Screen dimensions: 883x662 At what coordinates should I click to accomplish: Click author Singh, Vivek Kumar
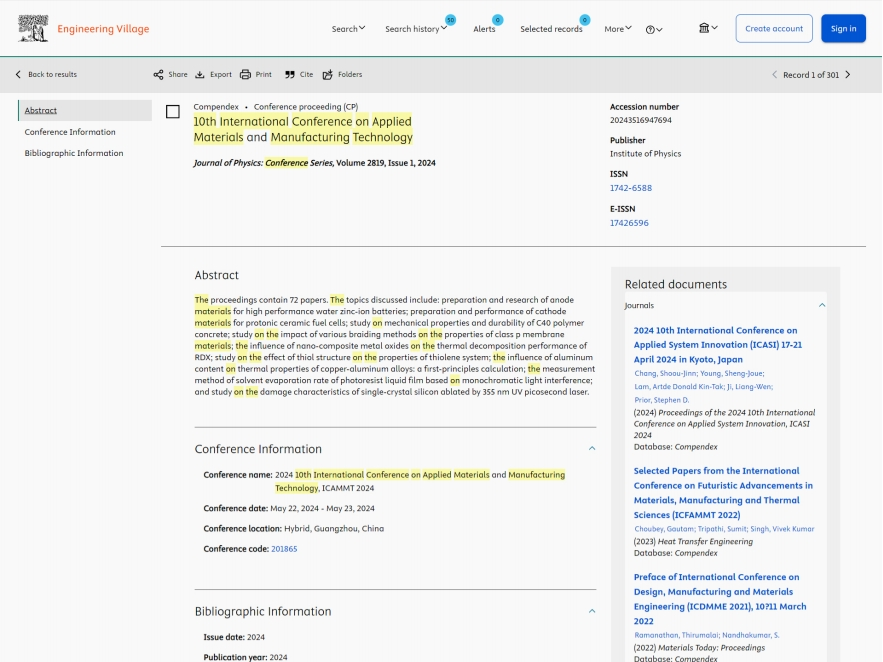click(782, 529)
